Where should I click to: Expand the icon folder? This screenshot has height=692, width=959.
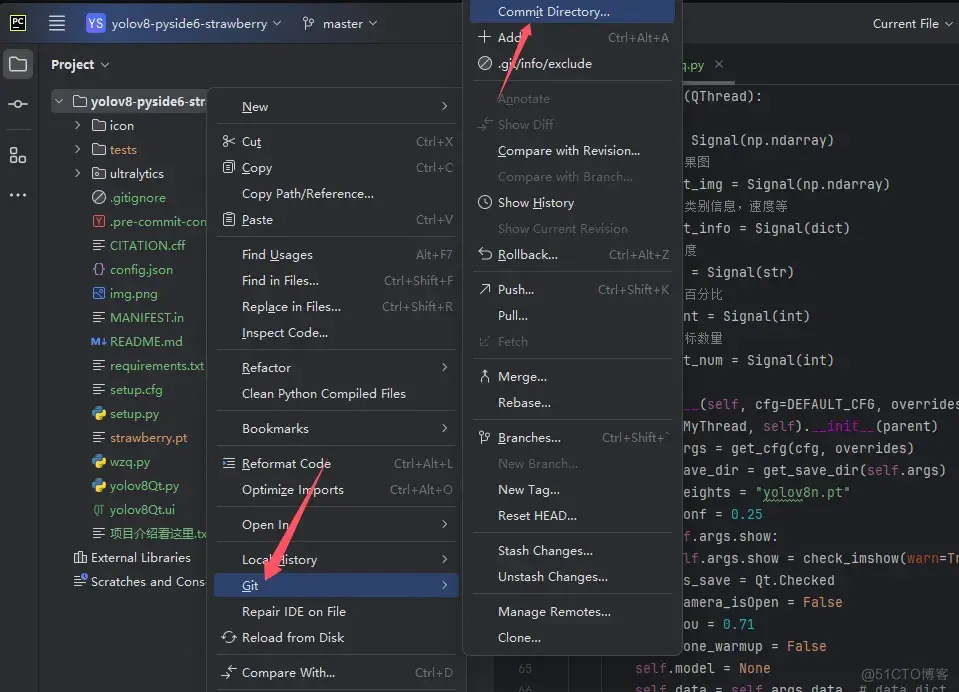pyautogui.click(x=78, y=126)
